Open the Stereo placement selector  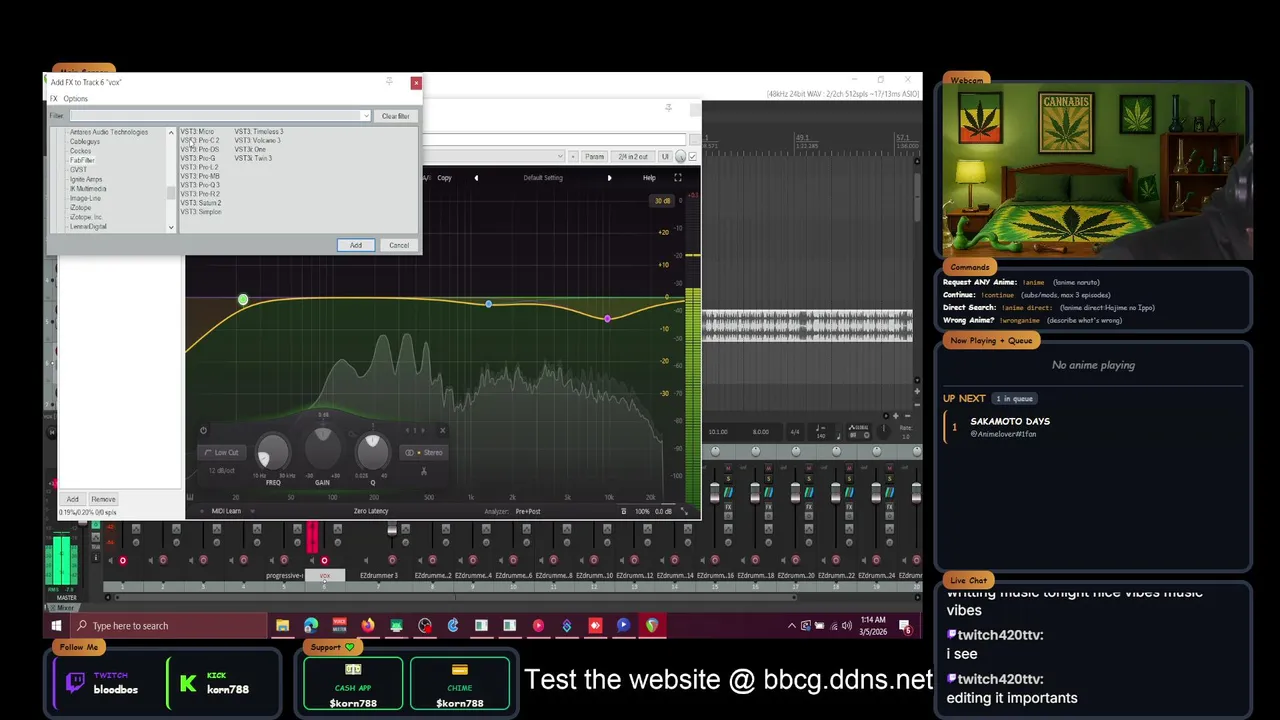coord(423,453)
